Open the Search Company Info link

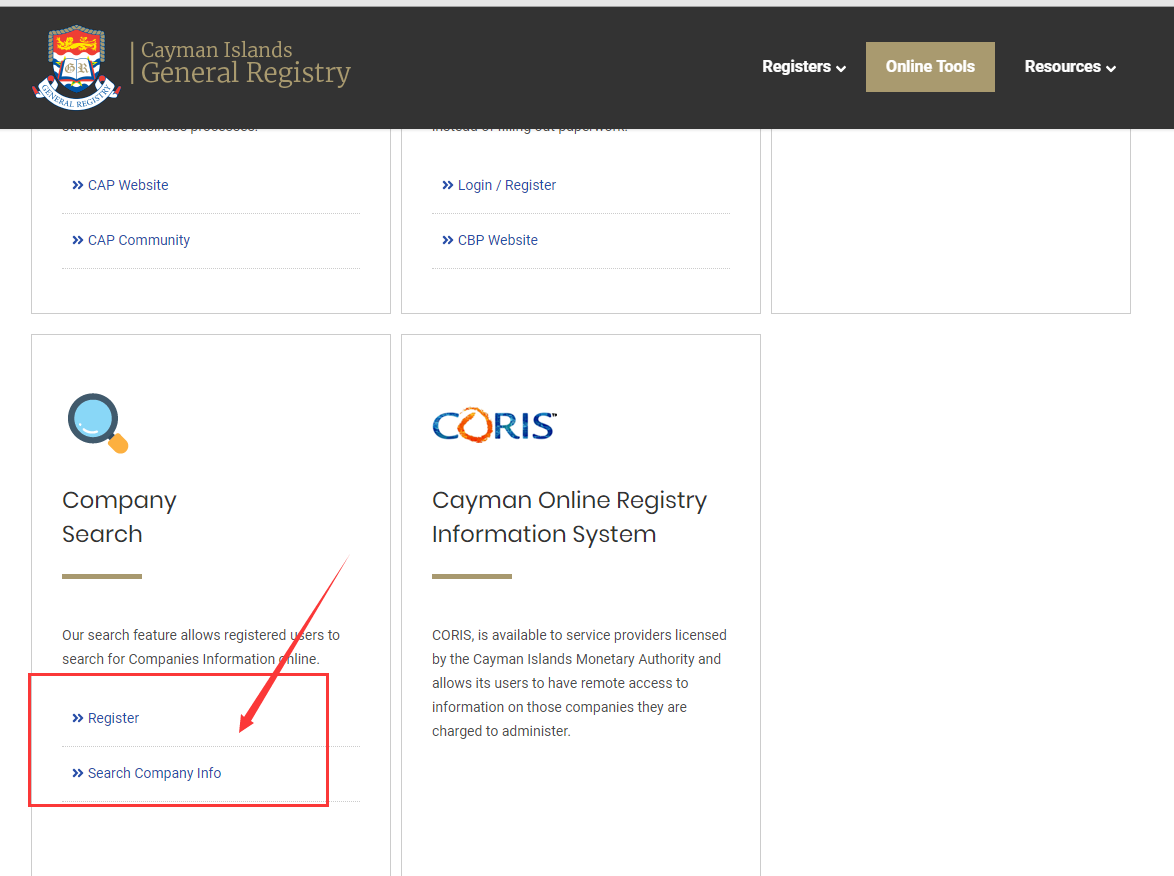[x=154, y=773]
